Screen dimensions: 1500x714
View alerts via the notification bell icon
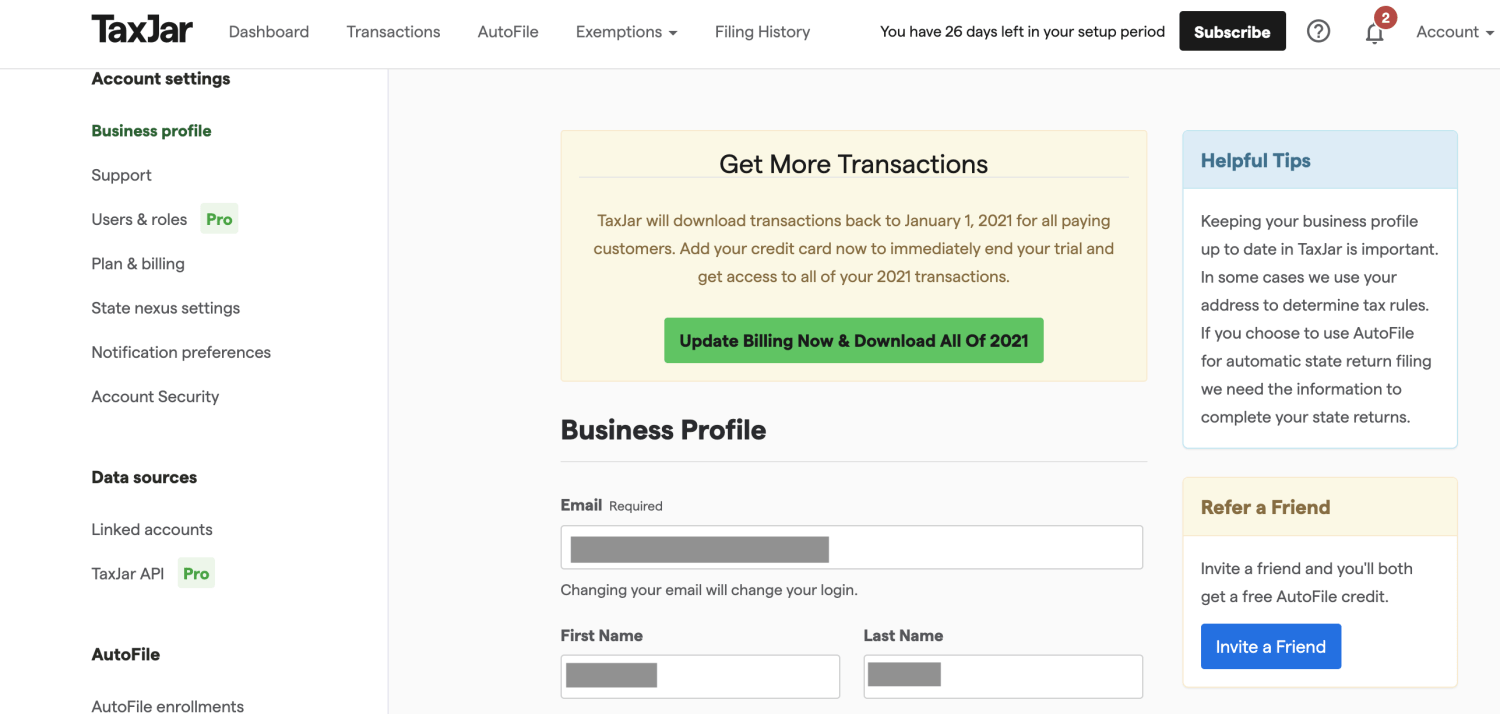point(1374,33)
